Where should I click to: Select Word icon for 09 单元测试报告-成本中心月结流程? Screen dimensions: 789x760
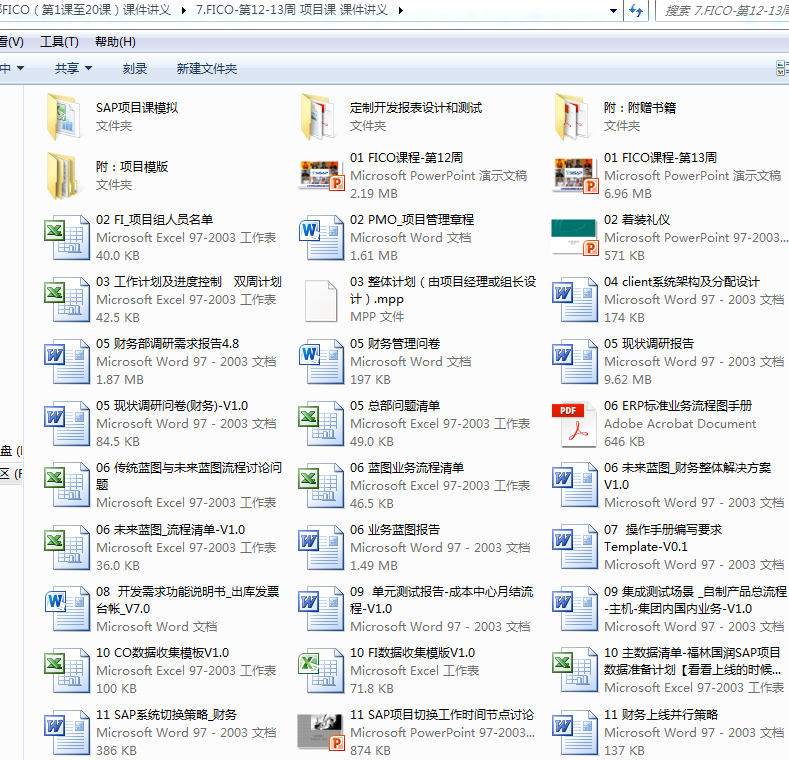coord(321,609)
